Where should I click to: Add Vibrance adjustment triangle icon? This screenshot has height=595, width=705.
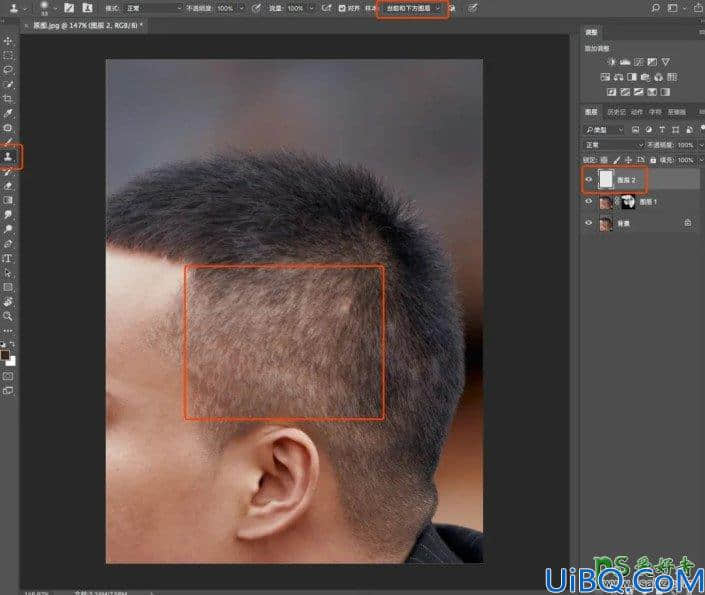tap(665, 62)
